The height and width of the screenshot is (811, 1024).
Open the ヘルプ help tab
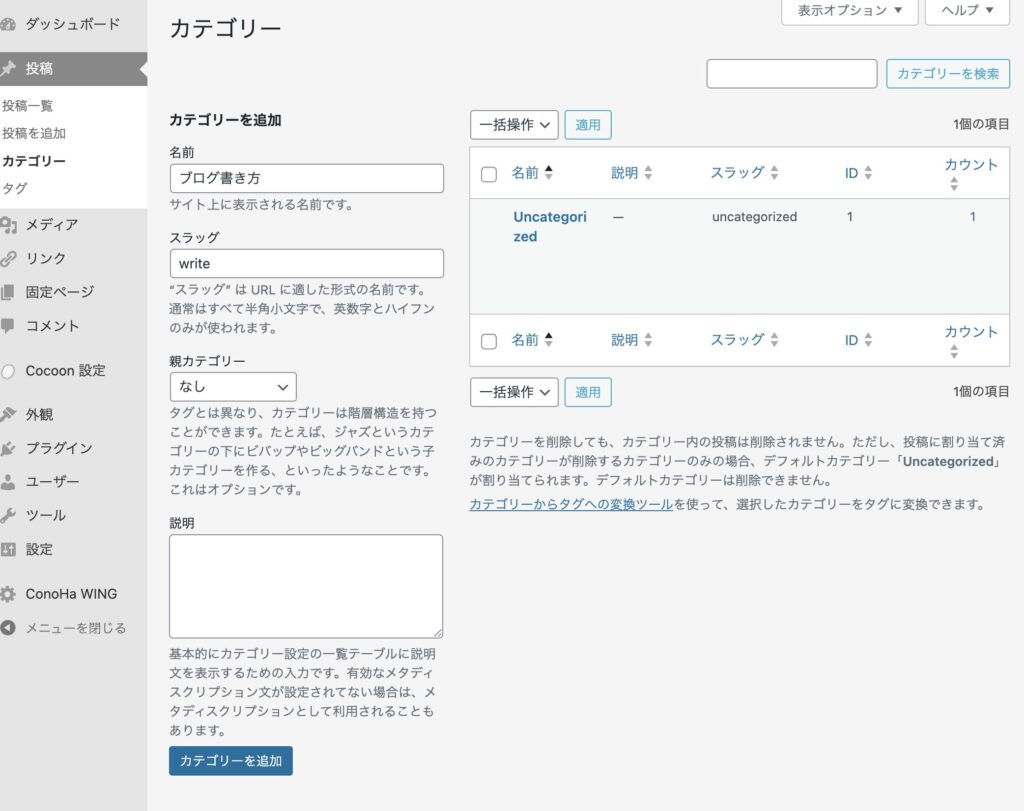pyautogui.click(x=967, y=11)
